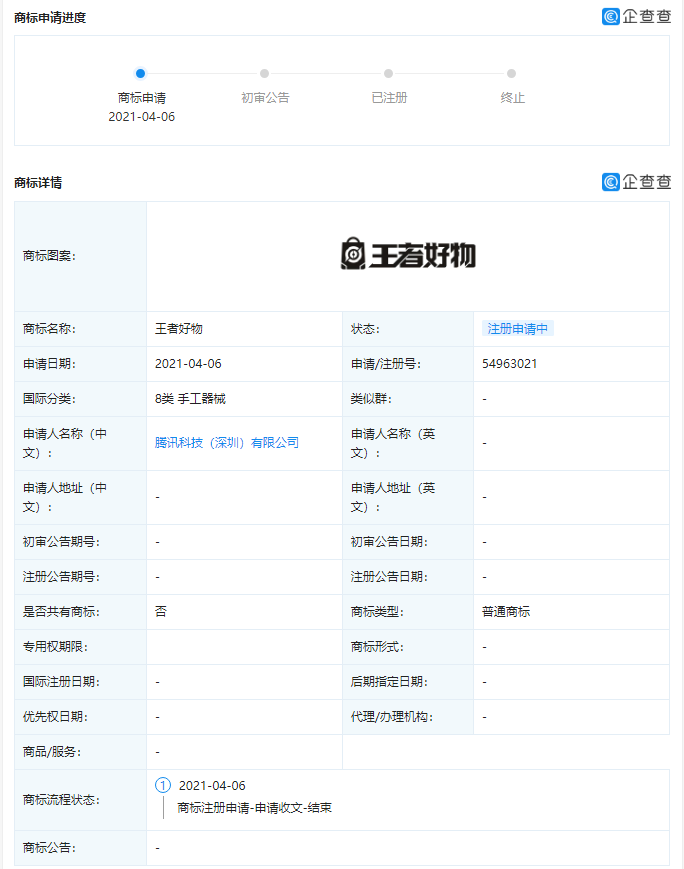Click the 商标公告 label
The image size is (684, 869).
point(49,847)
